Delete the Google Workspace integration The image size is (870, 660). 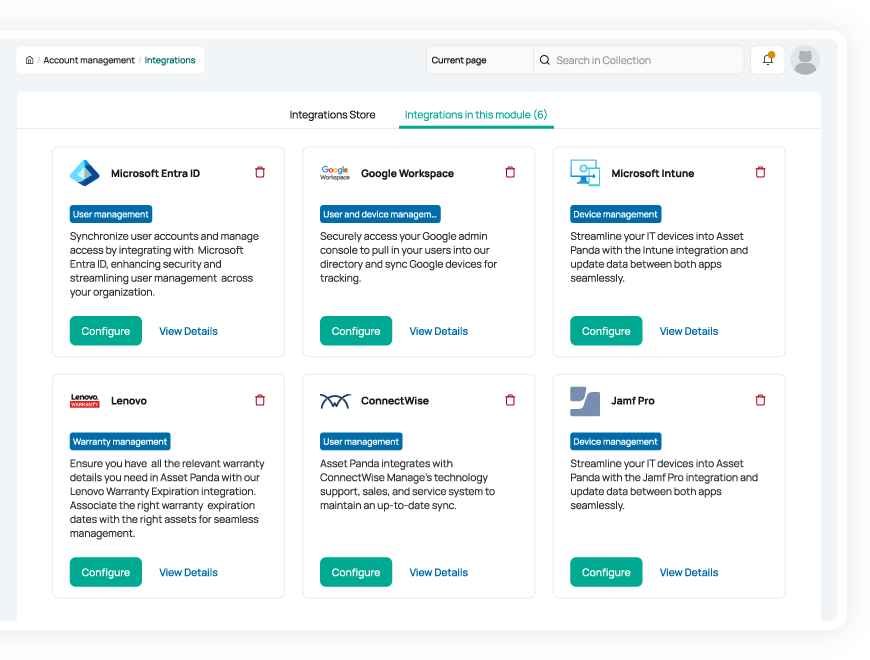(x=510, y=173)
